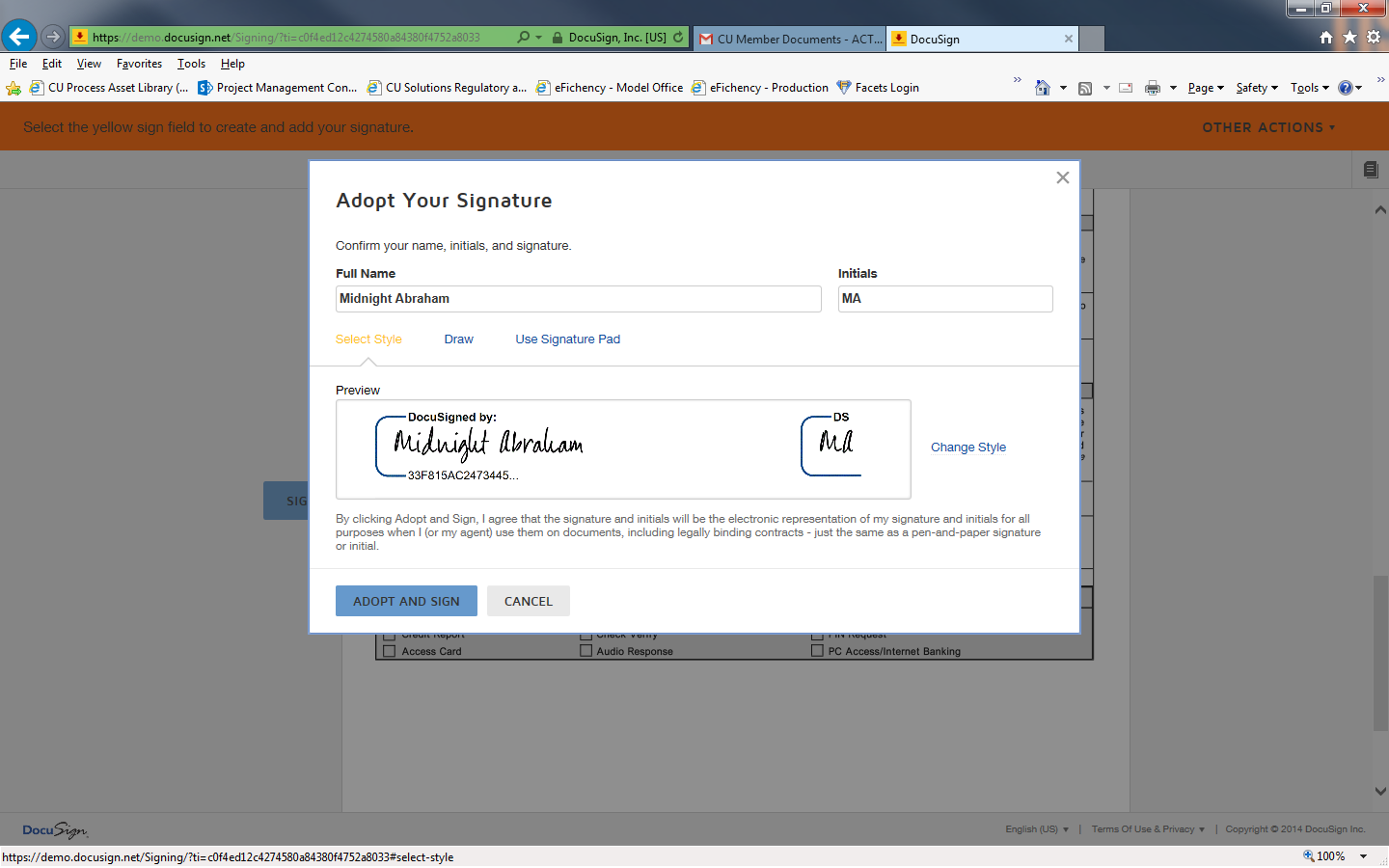
Task: Expand OTHER ACTIONS dropdown
Action: point(1268,127)
